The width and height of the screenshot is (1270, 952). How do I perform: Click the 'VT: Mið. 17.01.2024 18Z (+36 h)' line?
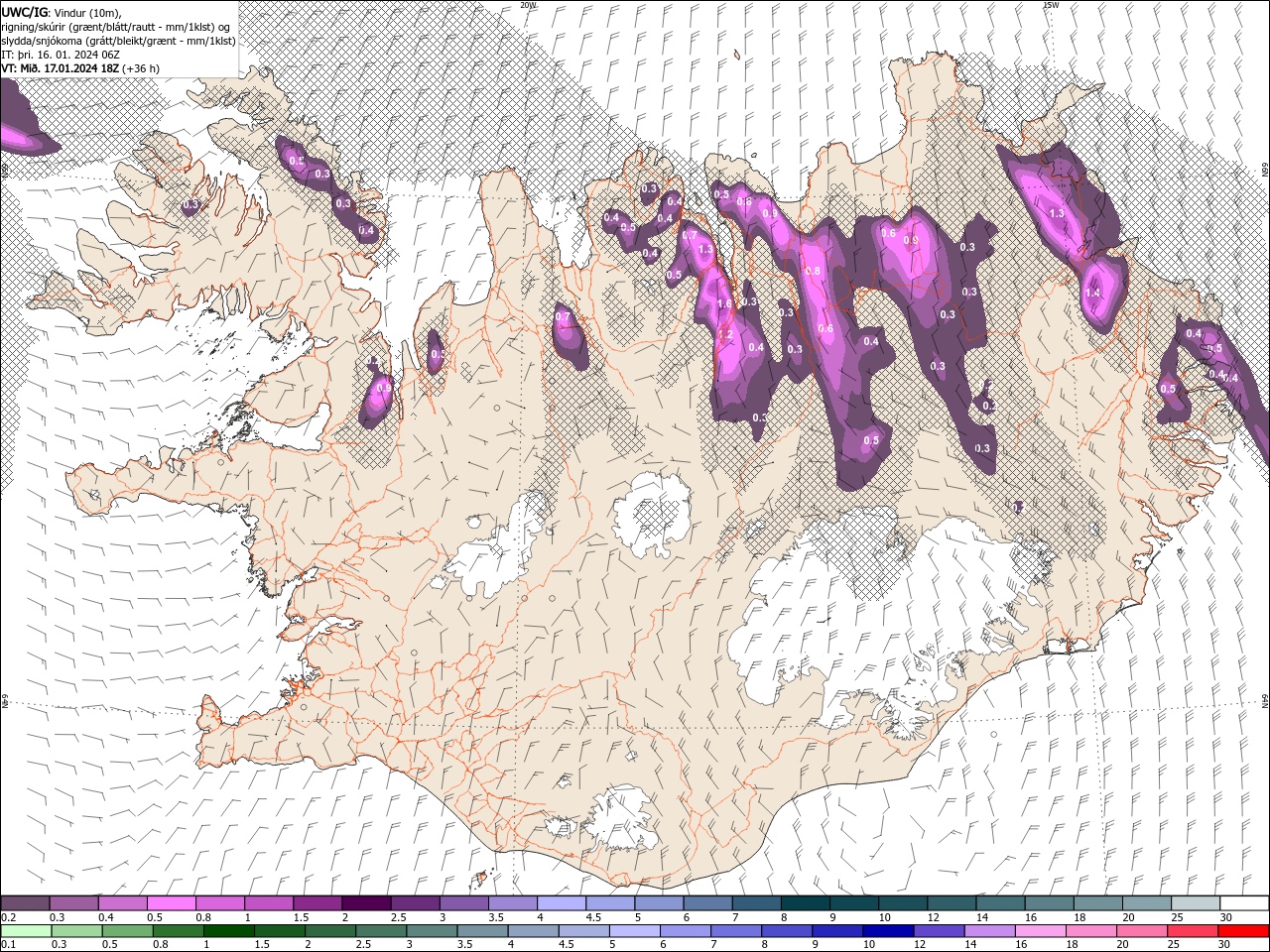(x=80, y=68)
